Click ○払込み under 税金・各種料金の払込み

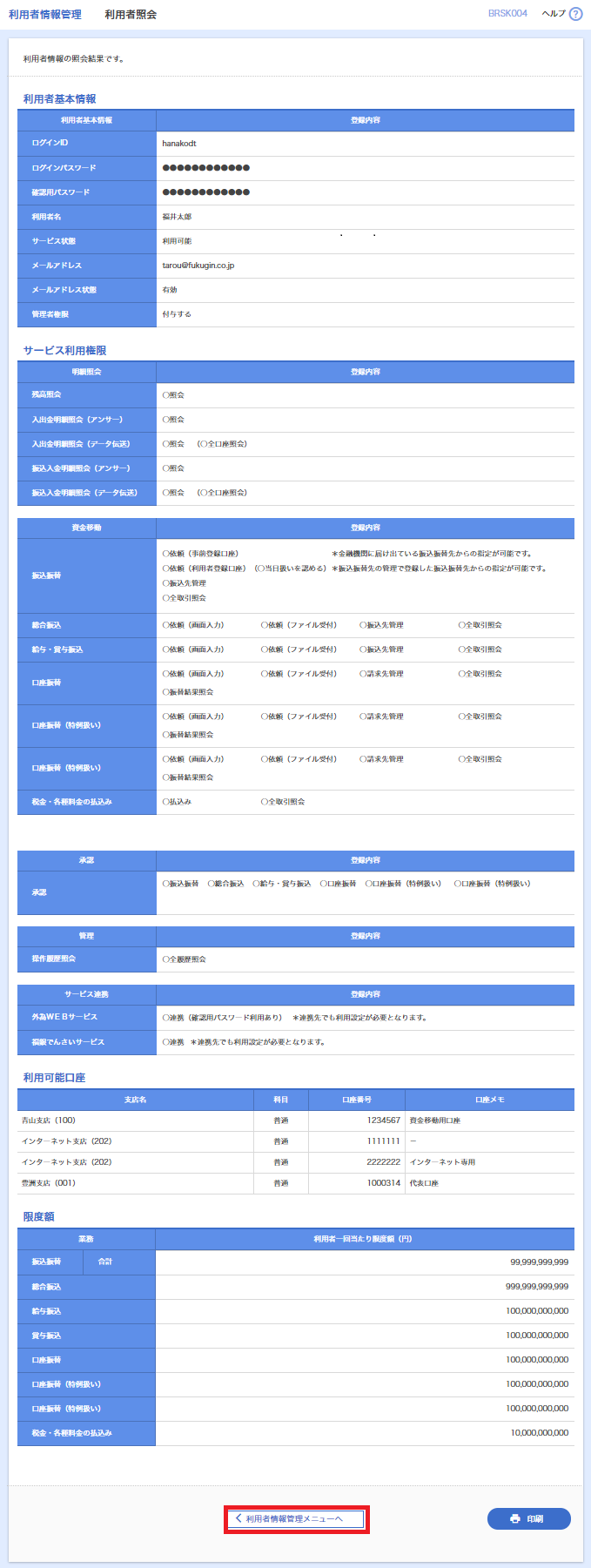pos(177,802)
